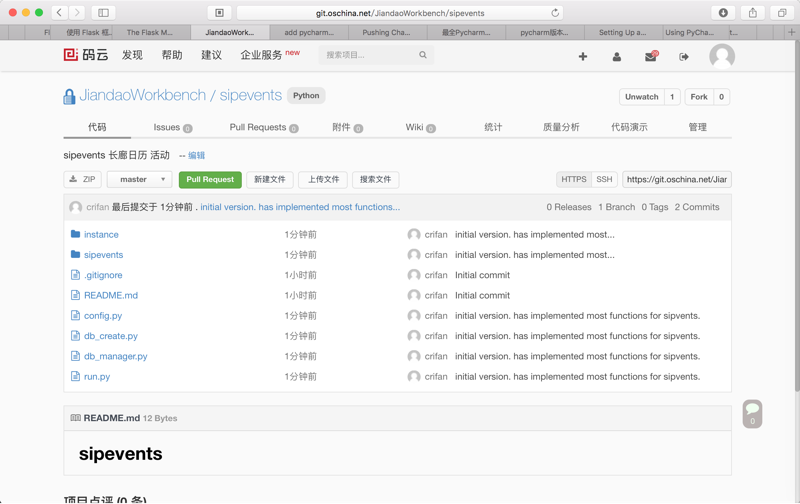Image resolution: width=800 pixels, height=504 pixels.
Task: Click the 1 Branch link
Action: point(617,207)
